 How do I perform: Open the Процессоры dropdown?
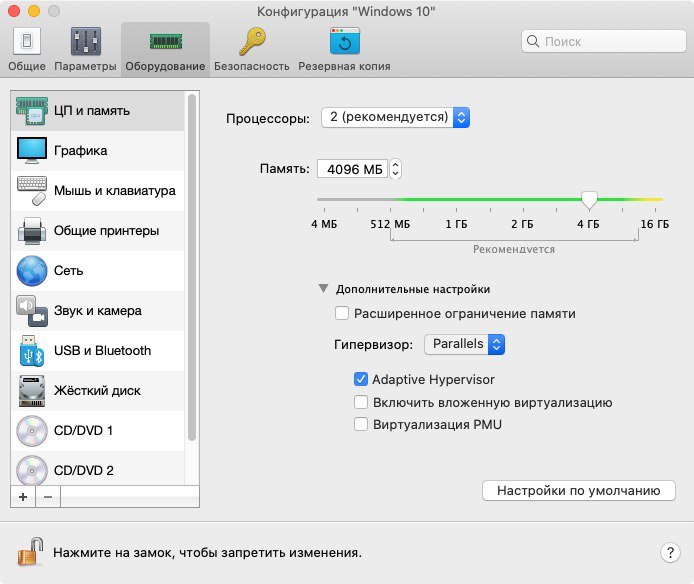395,117
